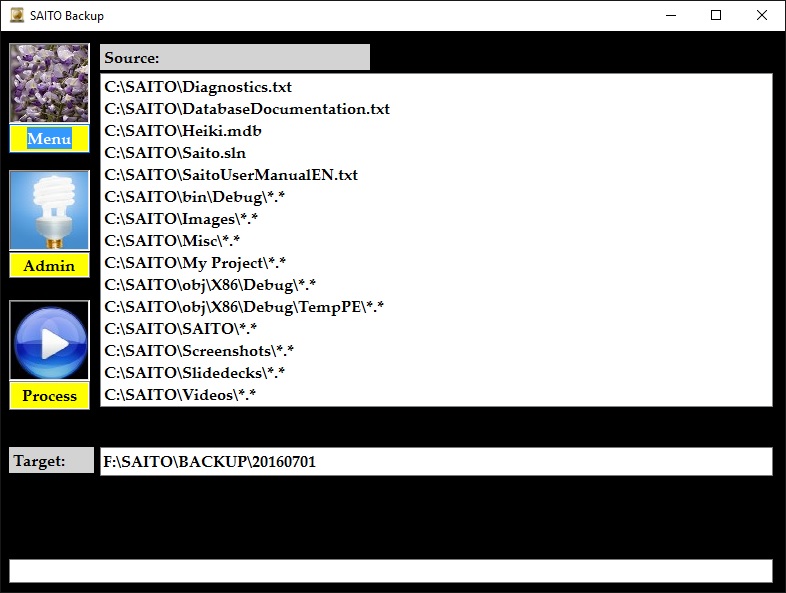Select the Heiki.mdb source entry
Viewport: 786px width, 593px height.
click(x=183, y=131)
